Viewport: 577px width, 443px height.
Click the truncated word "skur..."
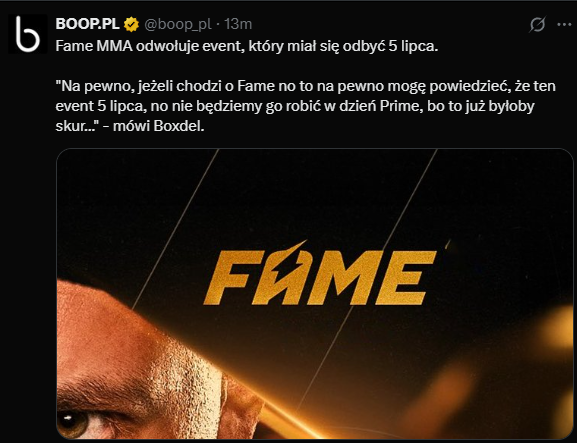click(x=73, y=126)
